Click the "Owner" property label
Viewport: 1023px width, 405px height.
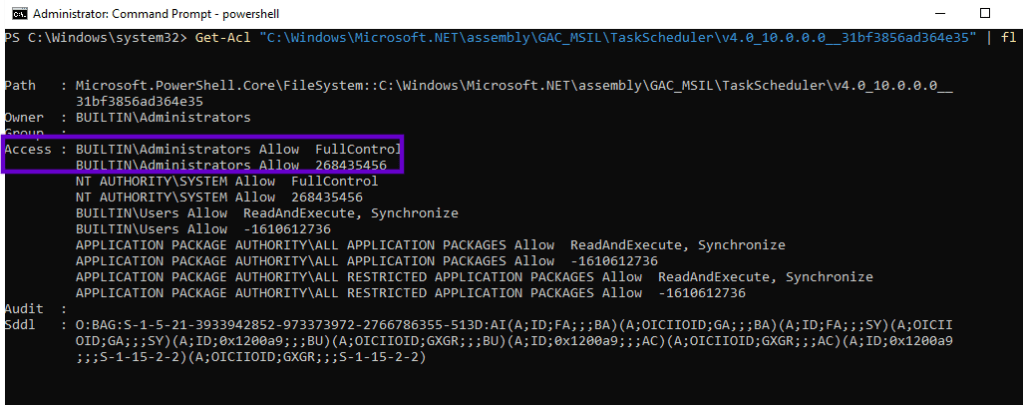pyautogui.click(x=24, y=117)
